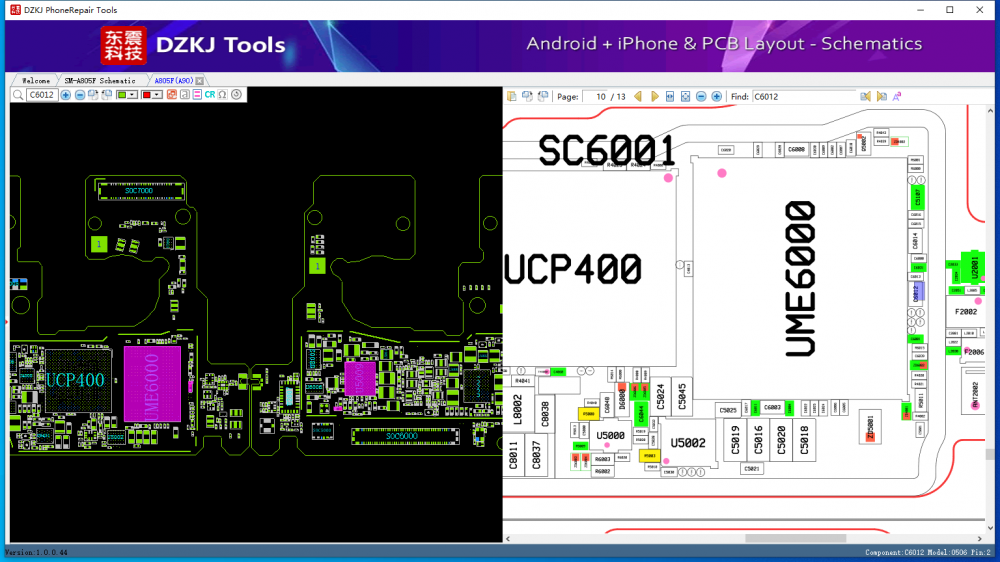Image resolution: width=1000 pixels, height=562 pixels.
Task: Click the third page icon before Page label
Action: pos(543,96)
